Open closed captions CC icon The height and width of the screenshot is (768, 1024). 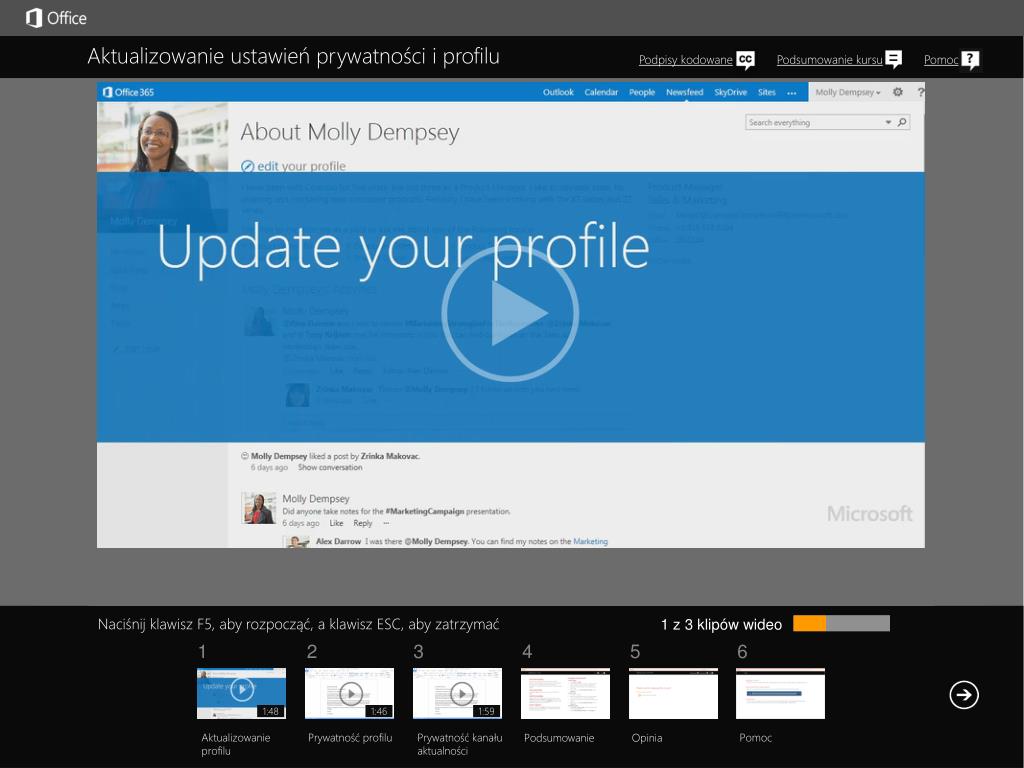(x=745, y=59)
